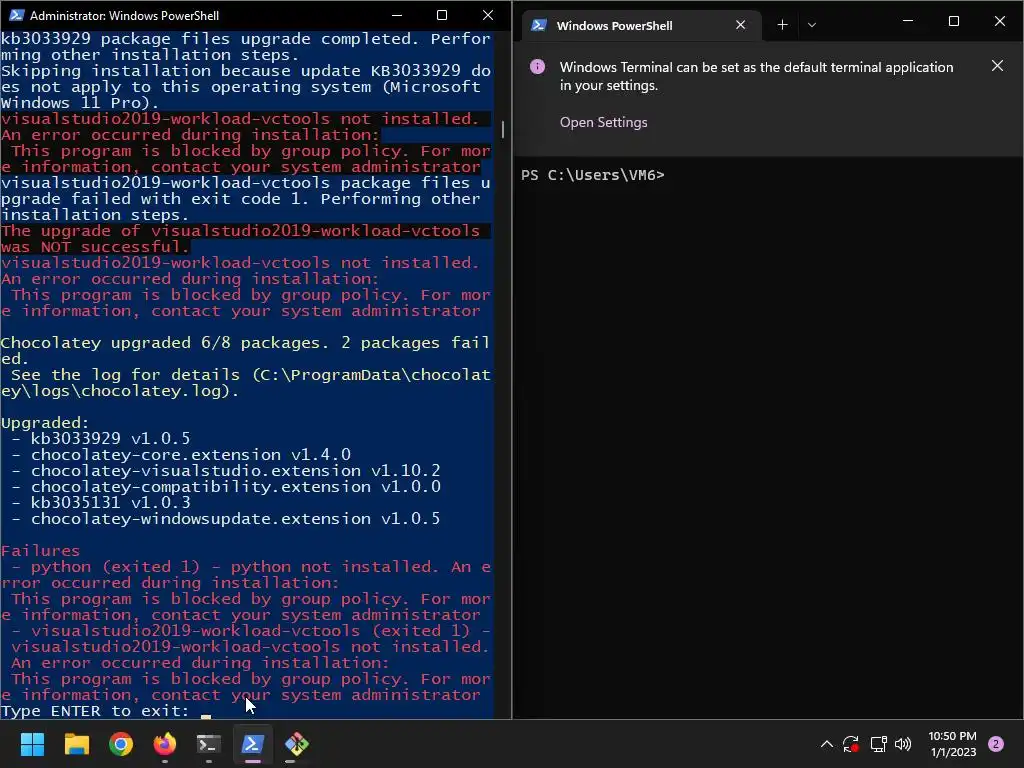Click the Administrator PowerShell title icon
The image size is (1024, 768).
click(x=16, y=15)
